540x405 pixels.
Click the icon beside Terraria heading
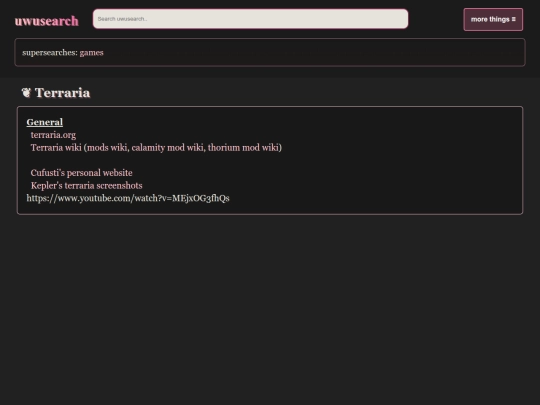pos(26,93)
